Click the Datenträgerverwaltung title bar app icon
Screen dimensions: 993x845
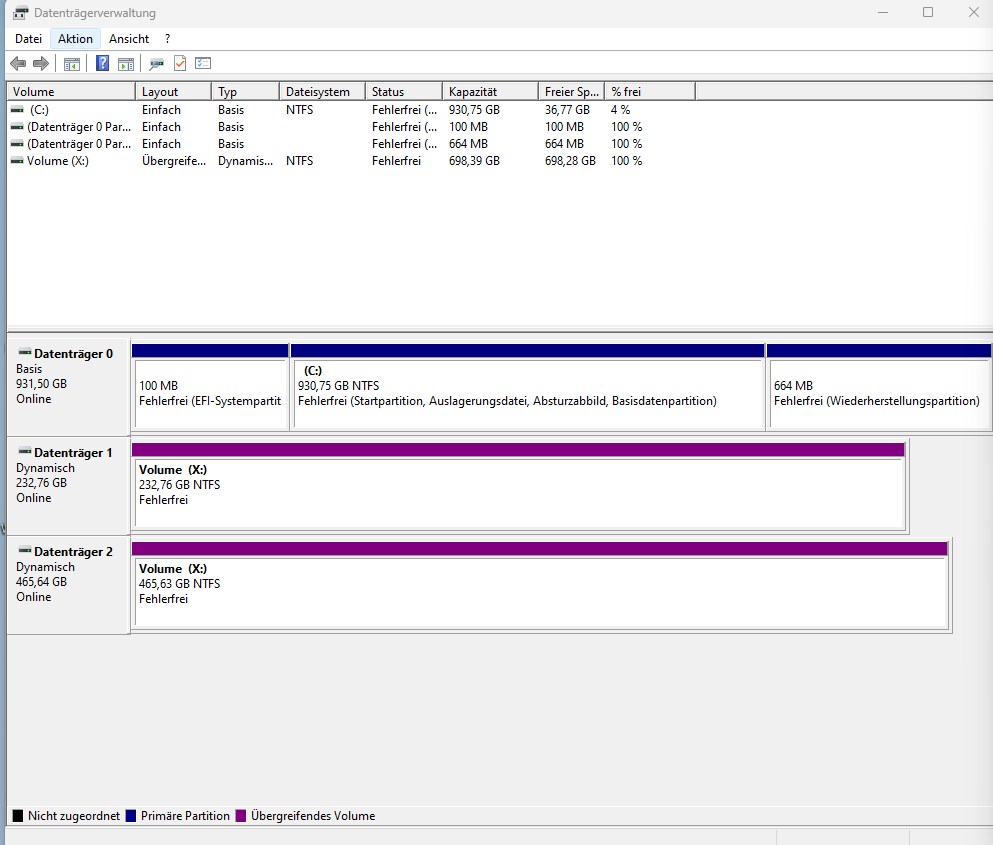click(20, 13)
